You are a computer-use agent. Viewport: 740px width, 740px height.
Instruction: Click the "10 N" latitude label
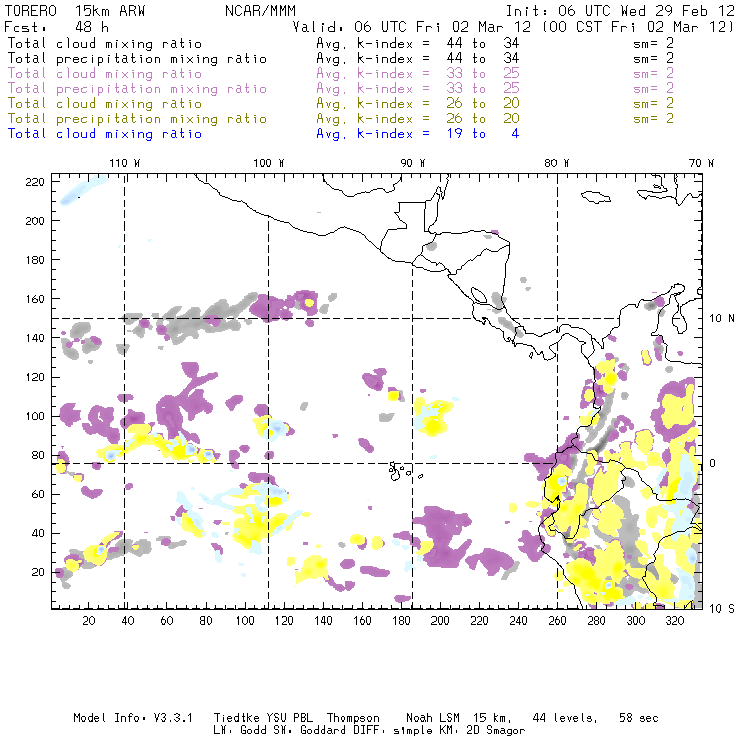point(722,319)
